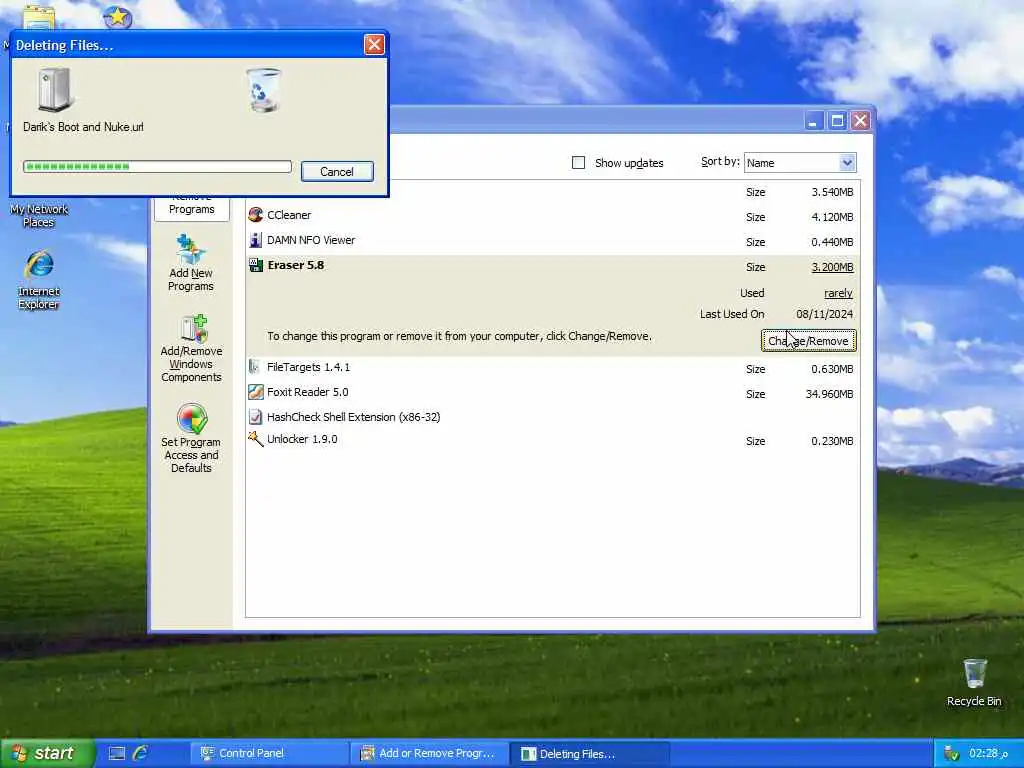Select the Eraser 5.8 entry title
This screenshot has height=768, width=1024.
coord(296,265)
